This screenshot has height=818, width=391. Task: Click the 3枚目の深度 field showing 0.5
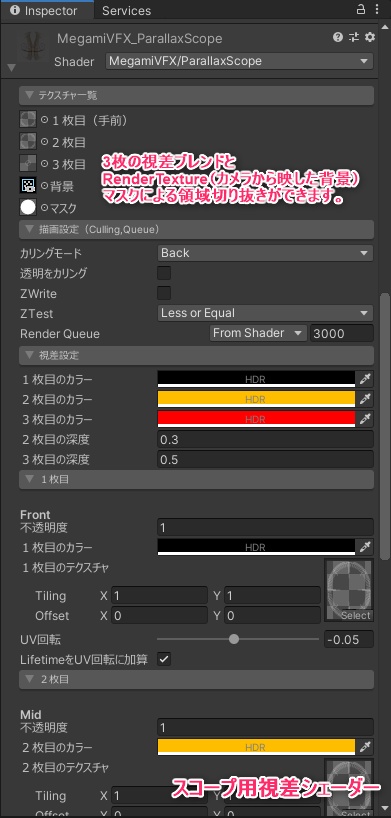pos(265,460)
